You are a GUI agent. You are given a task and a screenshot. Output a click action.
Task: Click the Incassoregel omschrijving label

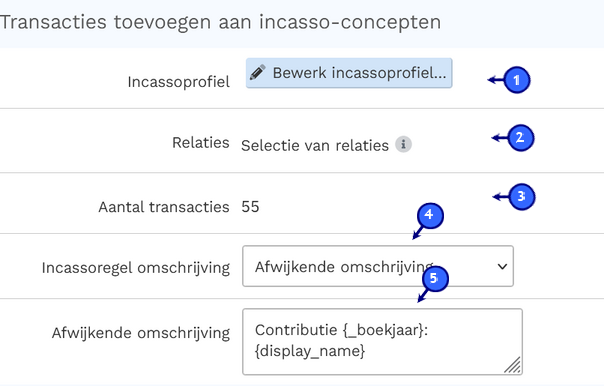(136, 268)
